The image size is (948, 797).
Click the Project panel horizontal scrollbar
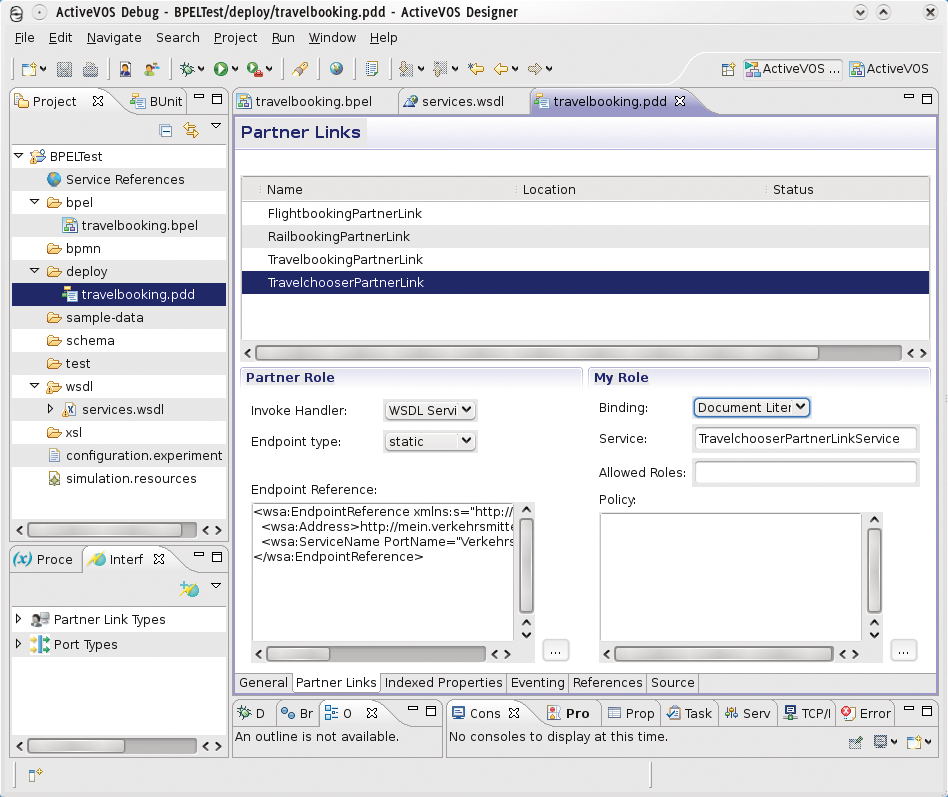105,530
